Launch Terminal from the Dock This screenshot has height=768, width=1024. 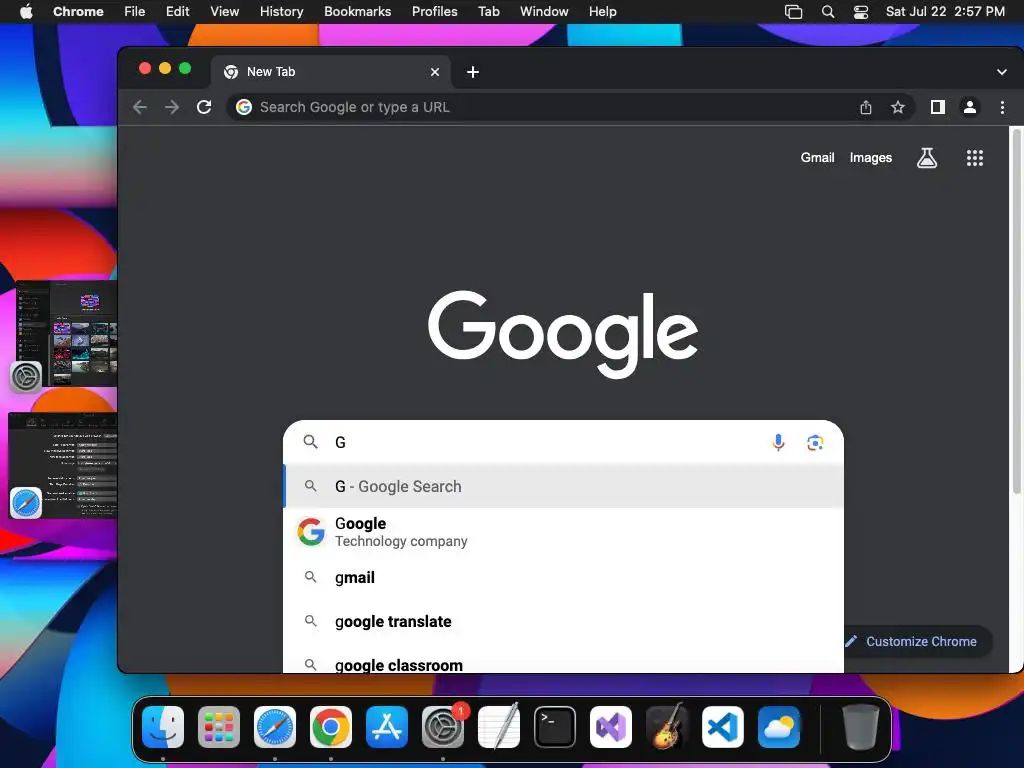point(554,727)
